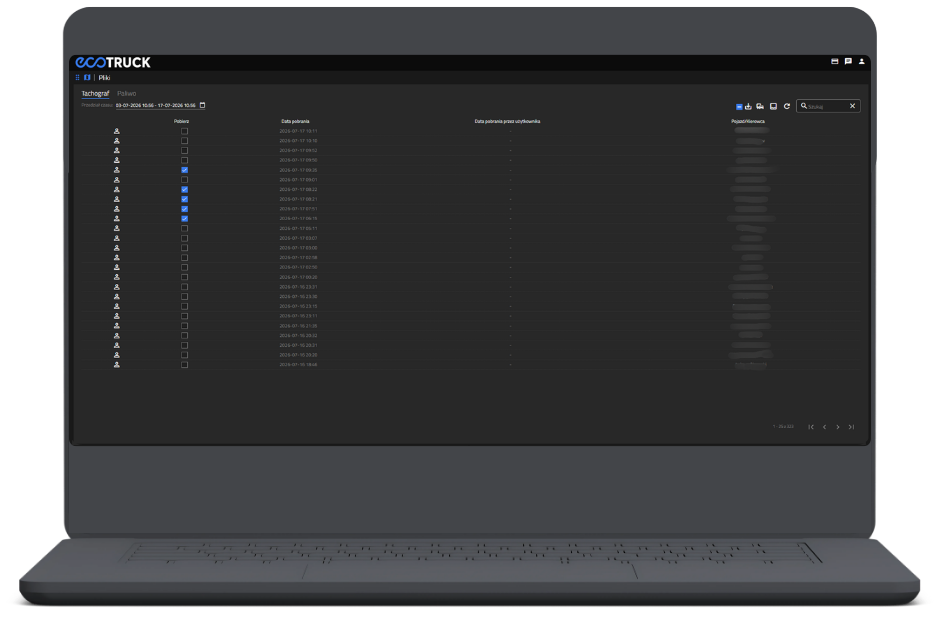940x633 pixels.
Task: Open the calendar date range picker
Action: (x=203, y=105)
